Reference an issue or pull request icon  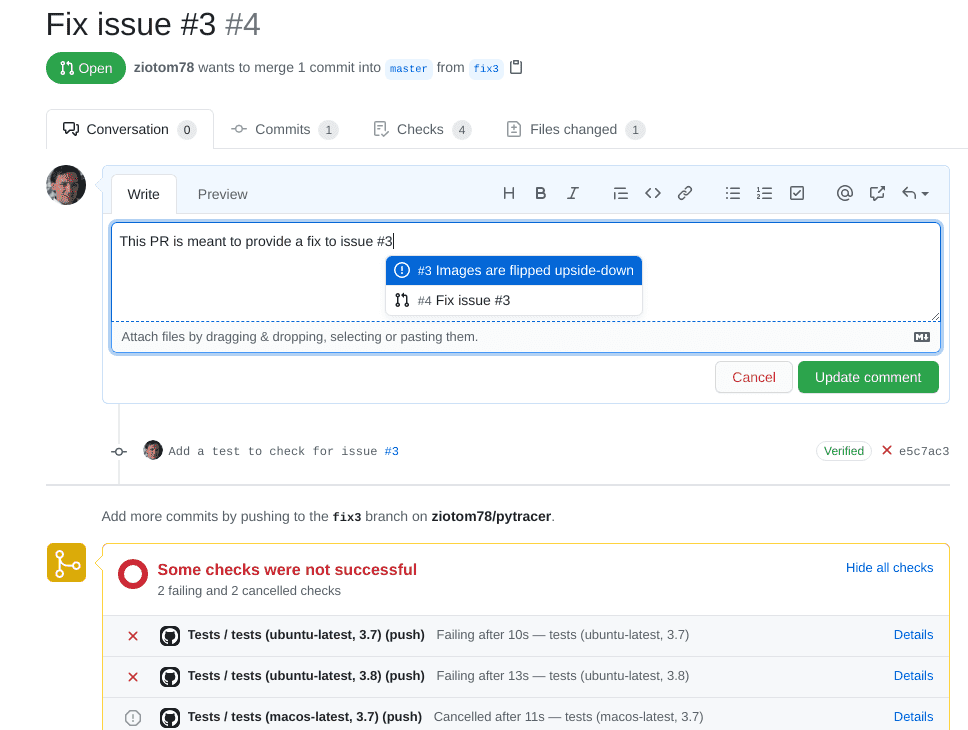(877, 194)
